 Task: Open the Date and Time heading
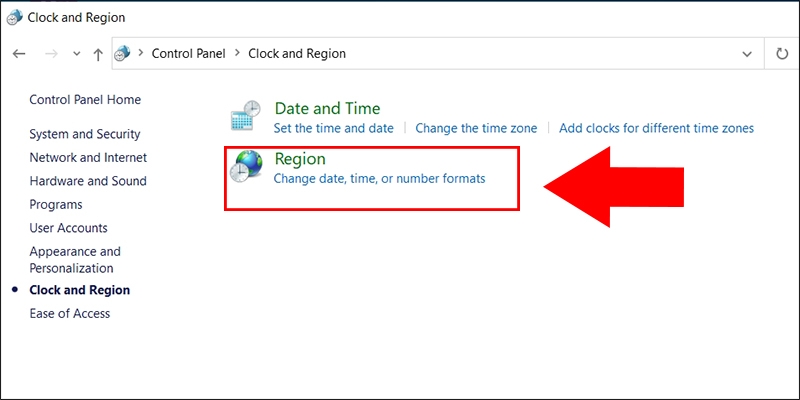327,108
